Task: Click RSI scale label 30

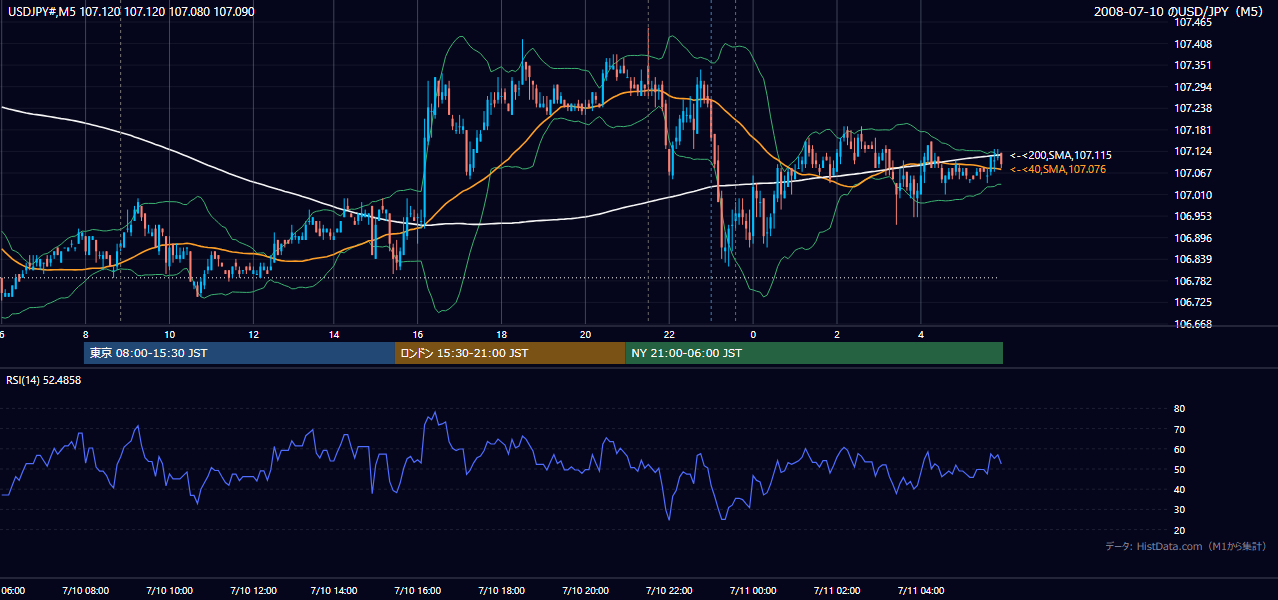Action: tap(1179, 509)
